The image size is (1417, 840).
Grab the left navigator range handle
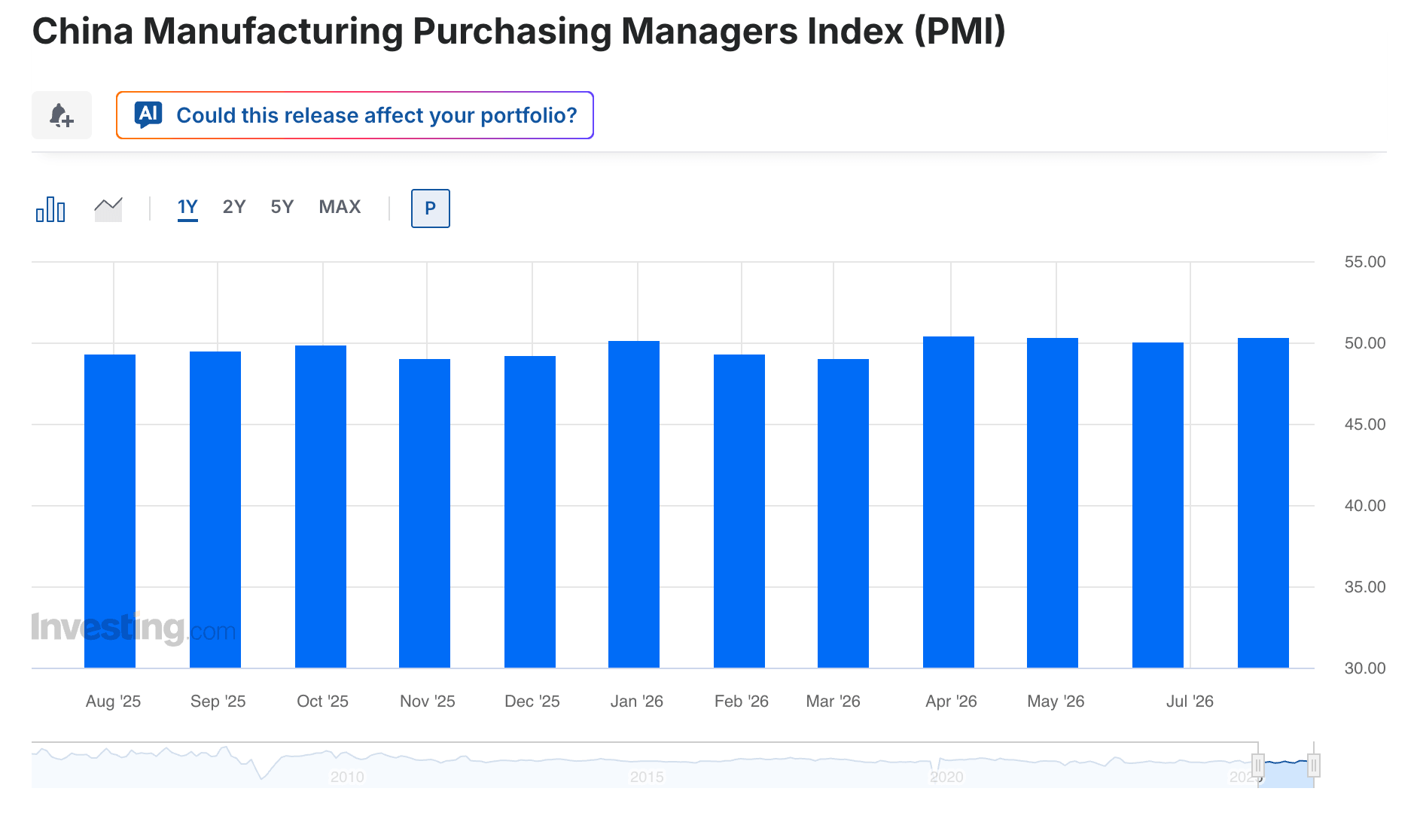coord(1257,765)
